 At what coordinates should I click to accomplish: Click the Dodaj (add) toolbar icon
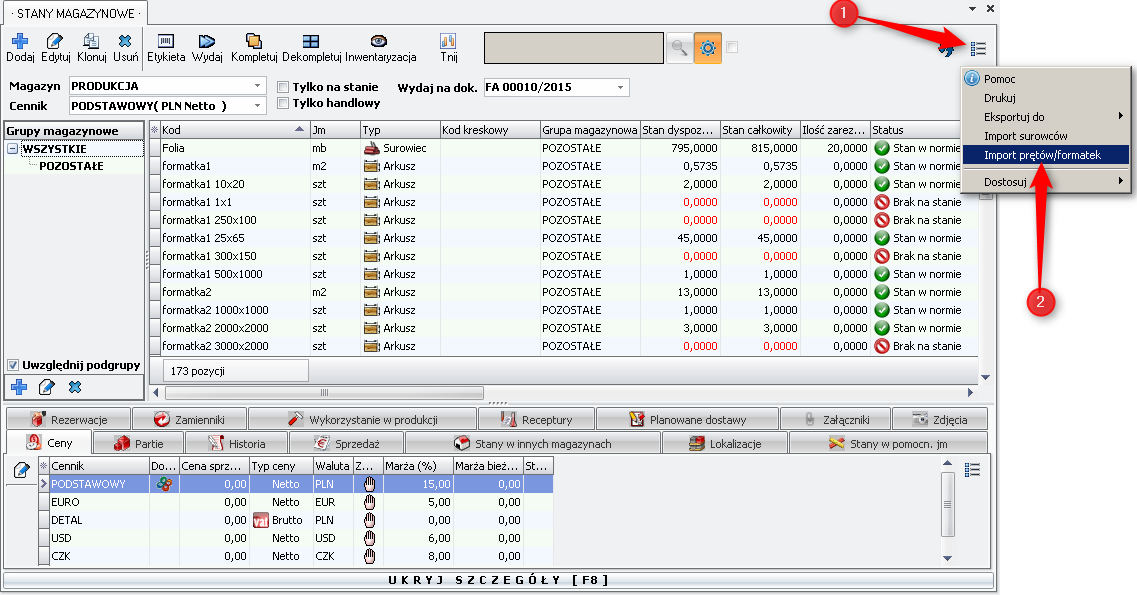tap(19, 42)
